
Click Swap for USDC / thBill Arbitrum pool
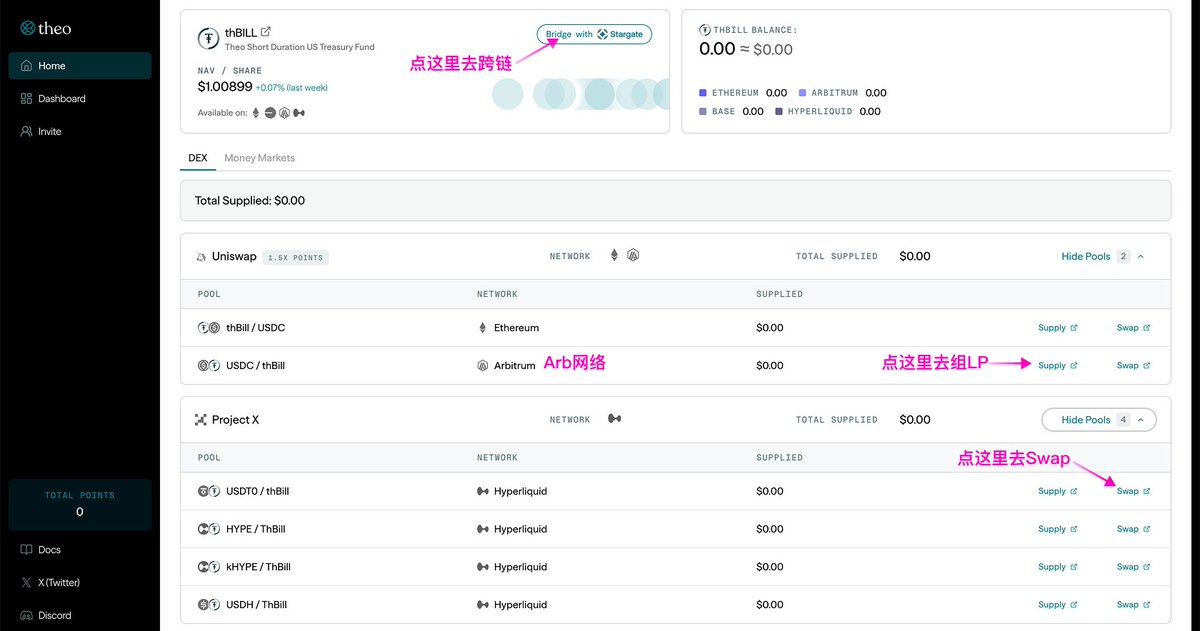(1133, 366)
